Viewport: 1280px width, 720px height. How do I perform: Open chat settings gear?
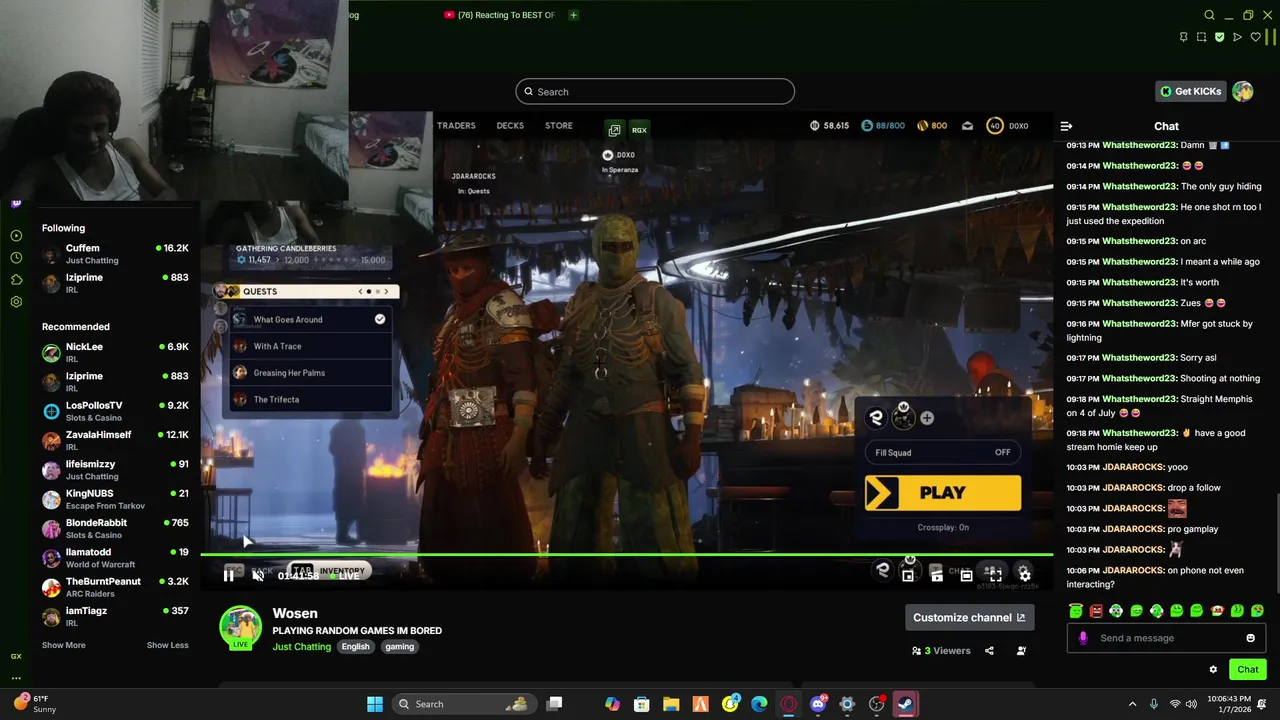[1213, 670]
